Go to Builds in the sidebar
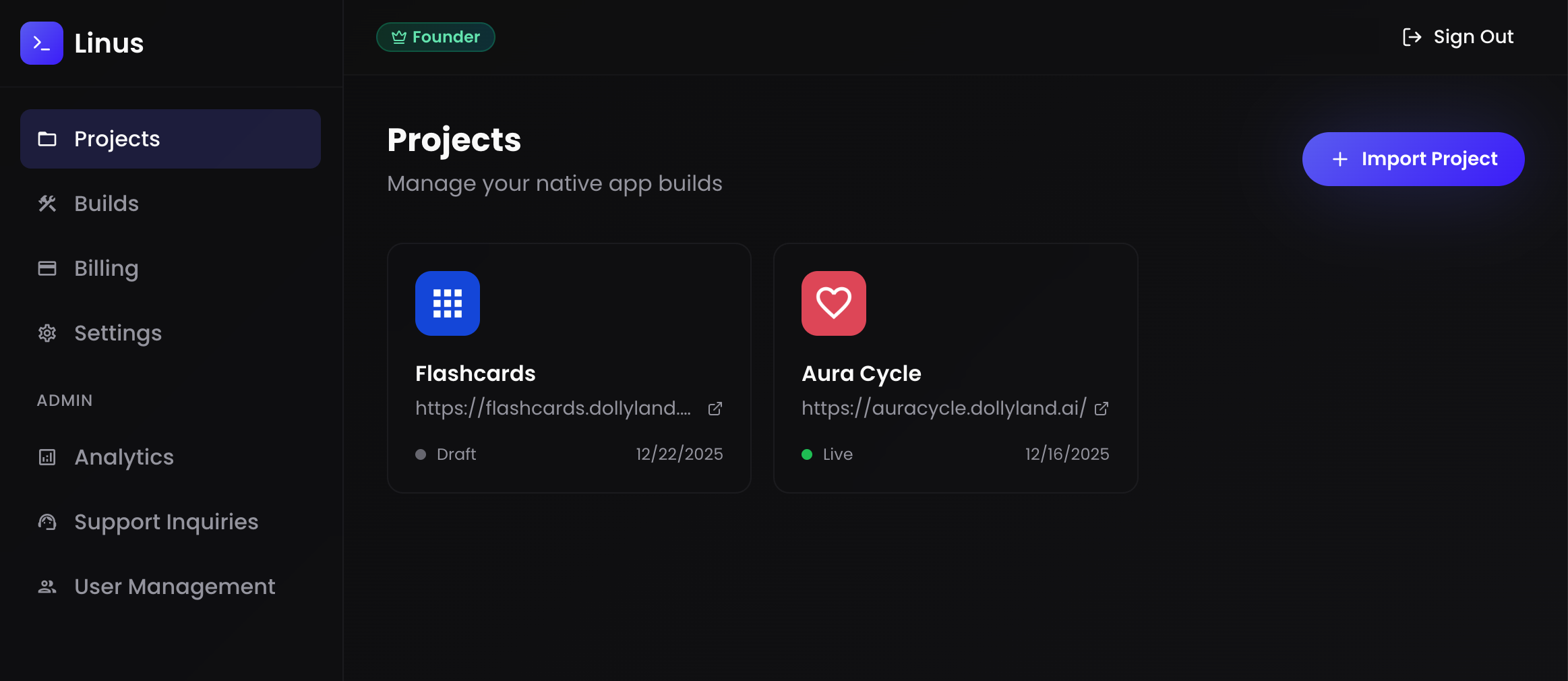1568x681 pixels. click(x=107, y=204)
